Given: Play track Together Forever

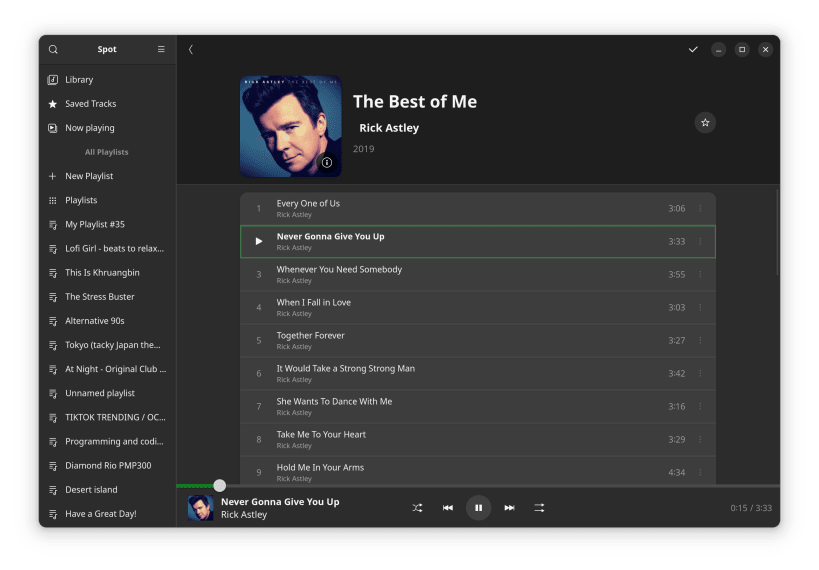Looking at the screenshot, I should (477, 340).
